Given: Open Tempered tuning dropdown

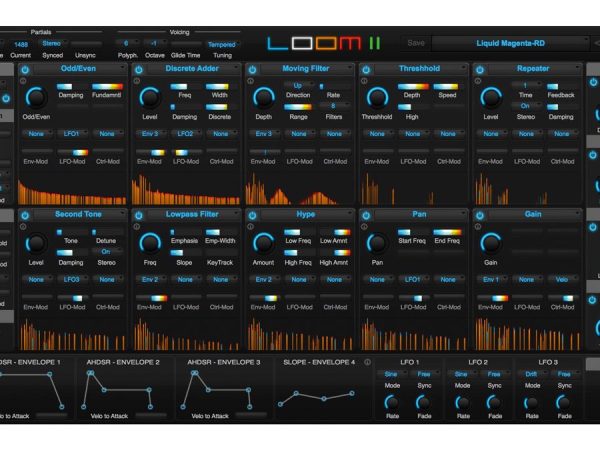Looking at the screenshot, I should (x=222, y=44).
